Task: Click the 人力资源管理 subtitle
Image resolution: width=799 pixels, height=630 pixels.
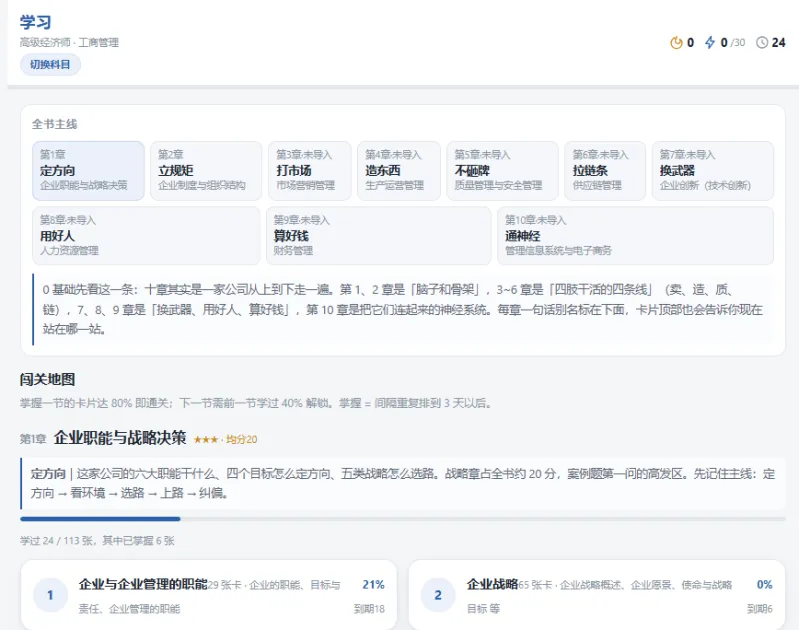Action: [x=69, y=251]
